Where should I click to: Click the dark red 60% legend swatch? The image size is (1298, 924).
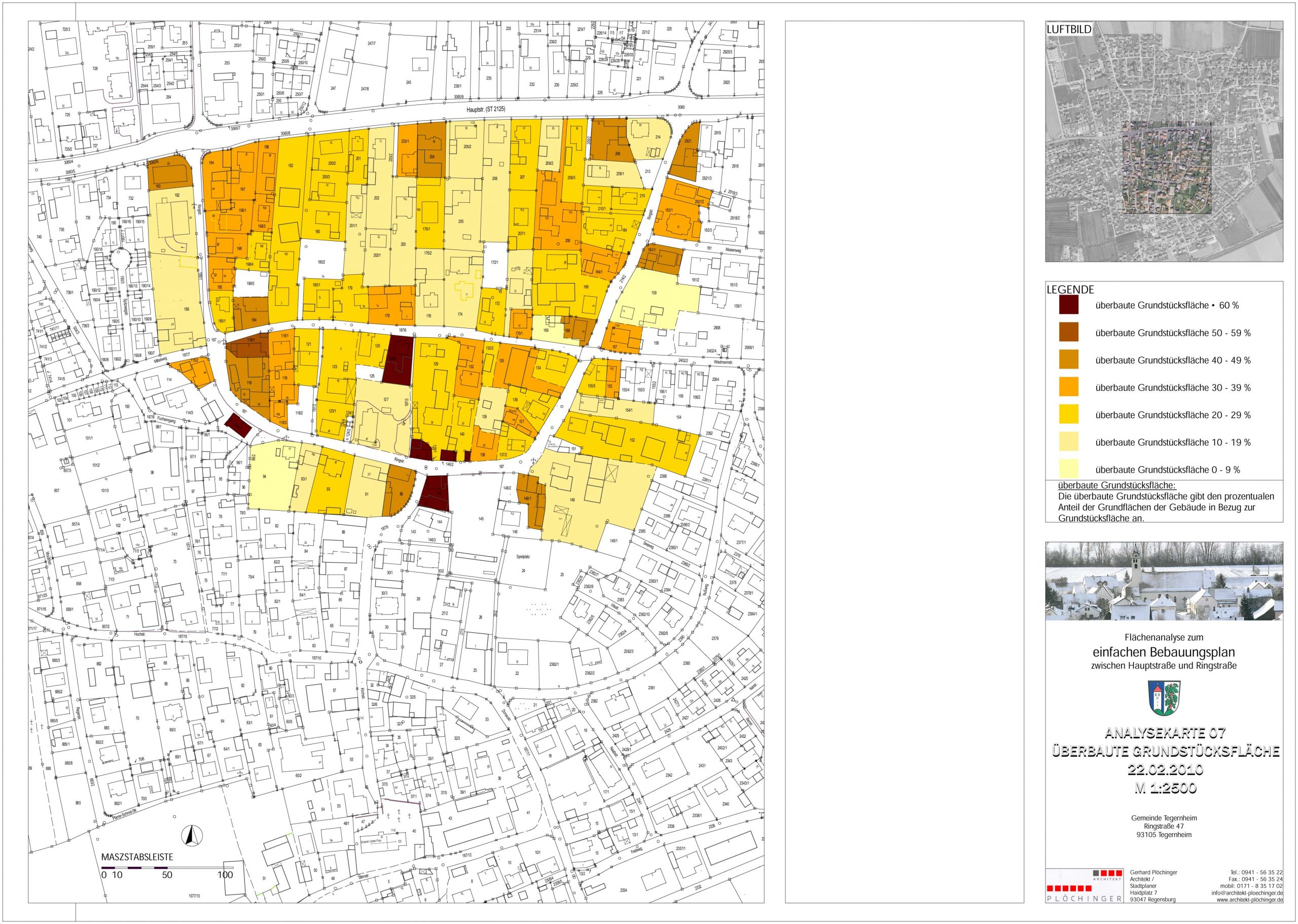click(1068, 305)
